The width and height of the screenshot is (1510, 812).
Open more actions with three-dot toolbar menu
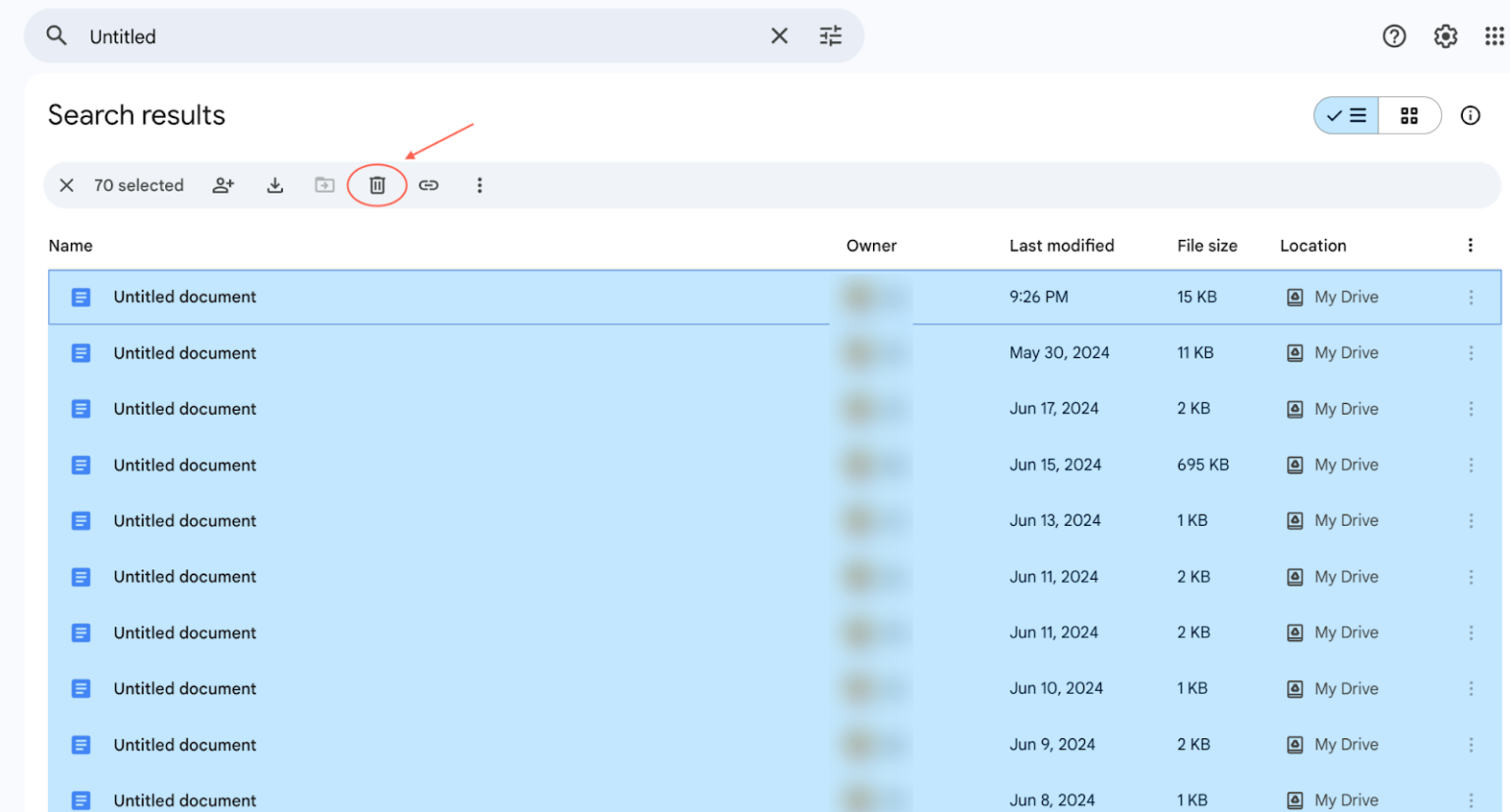[x=480, y=185]
